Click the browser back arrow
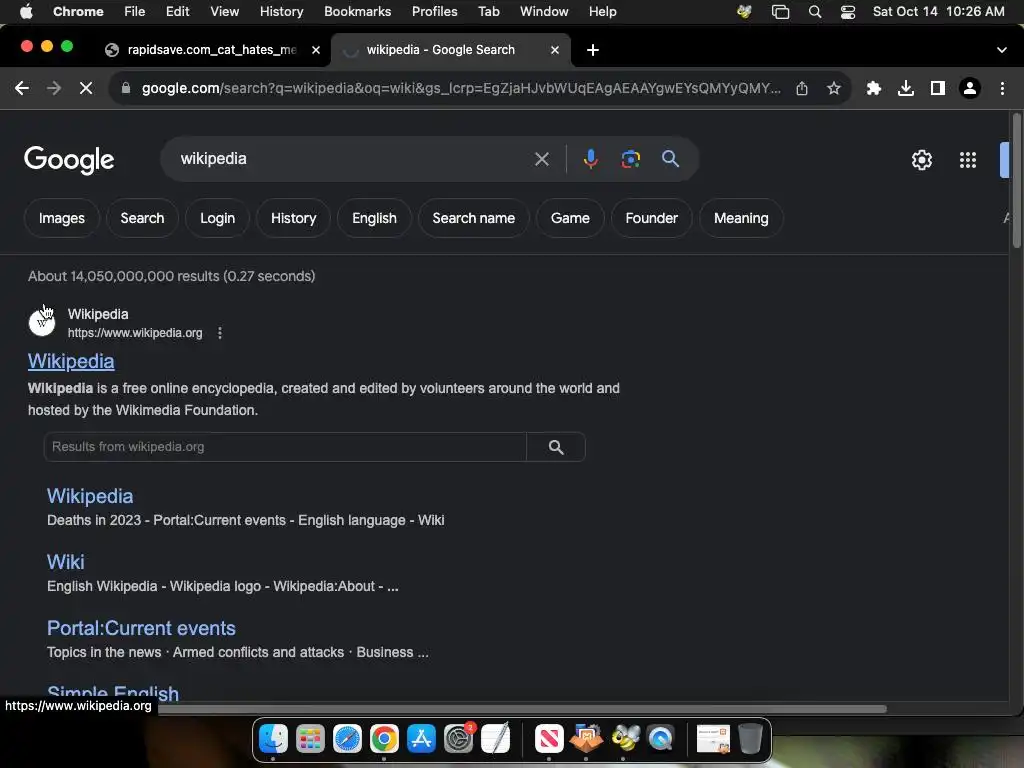 22,88
